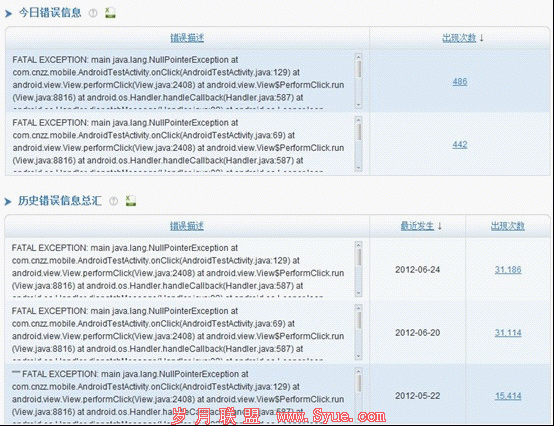This screenshot has width=554, height=426.
Task: Select the 2012-06-24 date cell
Action: pos(418,270)
